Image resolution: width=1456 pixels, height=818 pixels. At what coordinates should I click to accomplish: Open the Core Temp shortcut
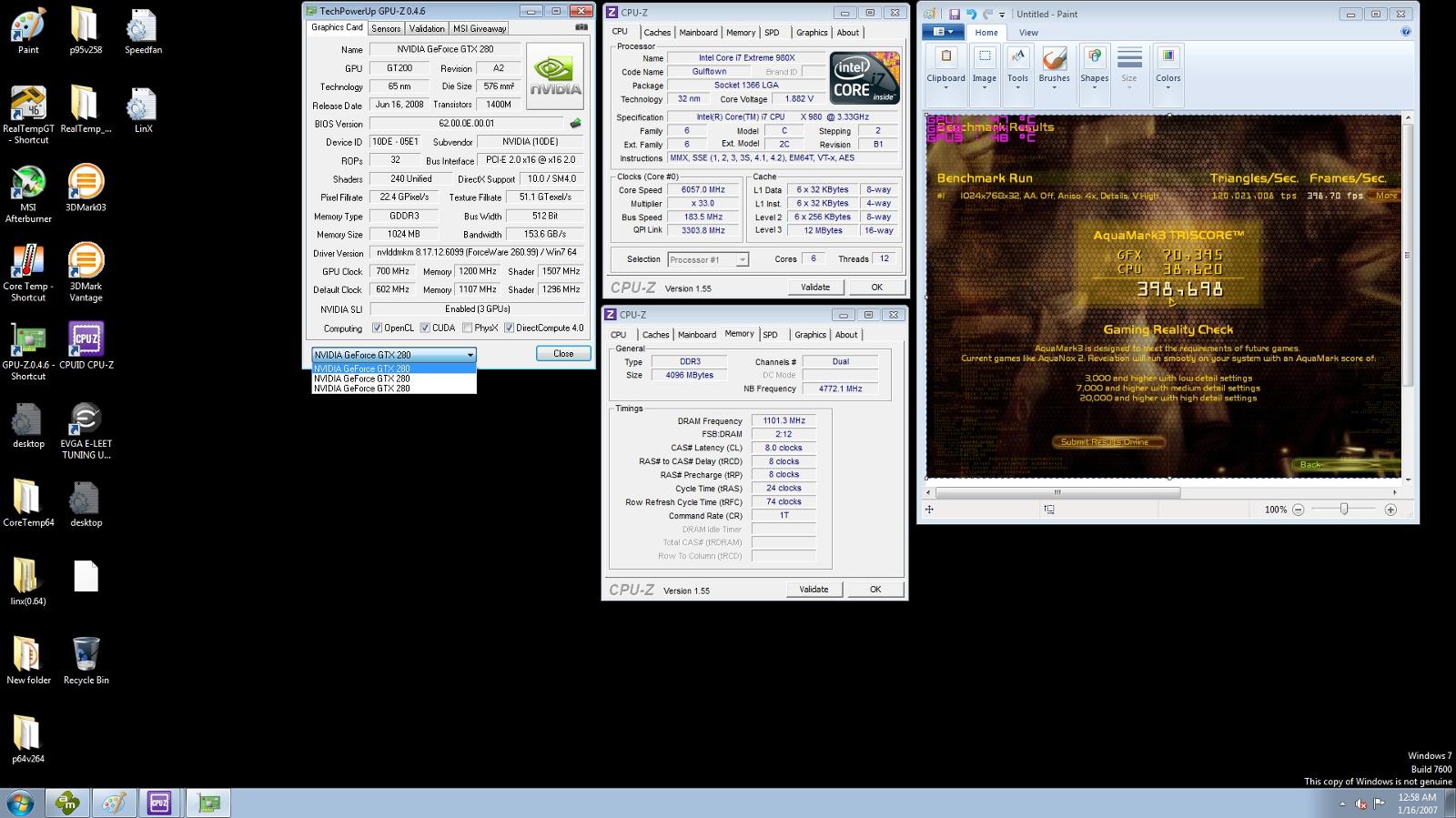tap(28, 273)
